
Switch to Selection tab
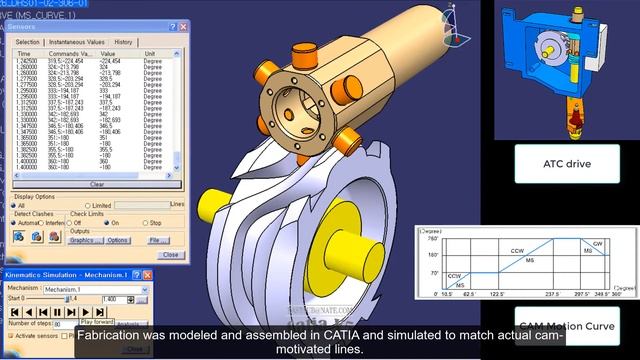coord(27,42)
